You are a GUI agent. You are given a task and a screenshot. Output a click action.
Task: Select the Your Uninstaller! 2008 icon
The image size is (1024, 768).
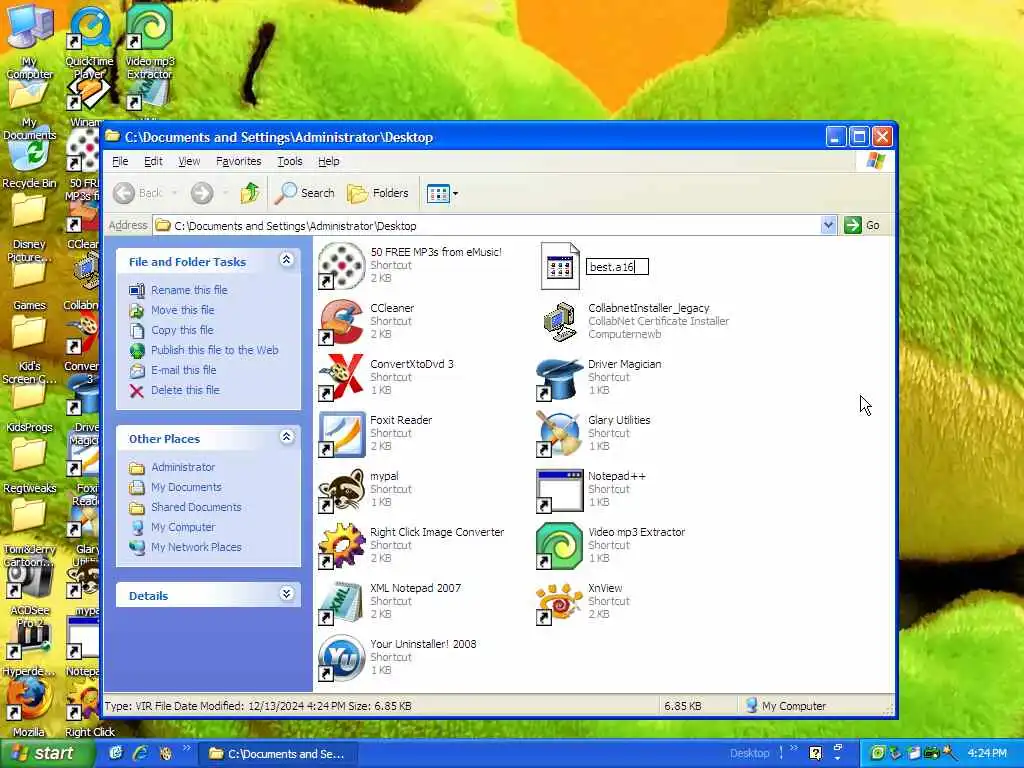tap(341, 658)
